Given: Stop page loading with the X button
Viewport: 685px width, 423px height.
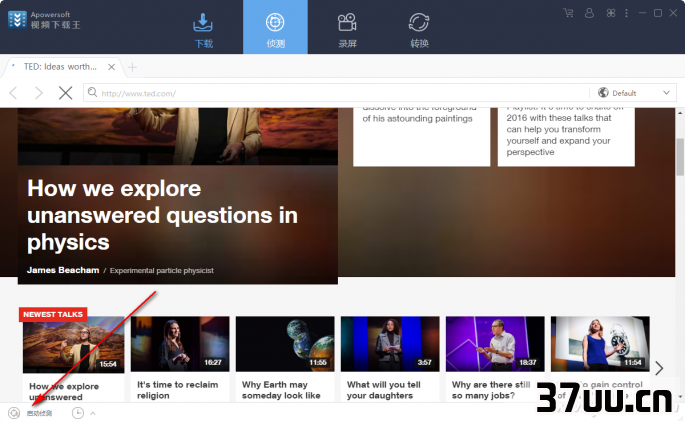Looking at the screenshot, I should (x=66, y=93).
